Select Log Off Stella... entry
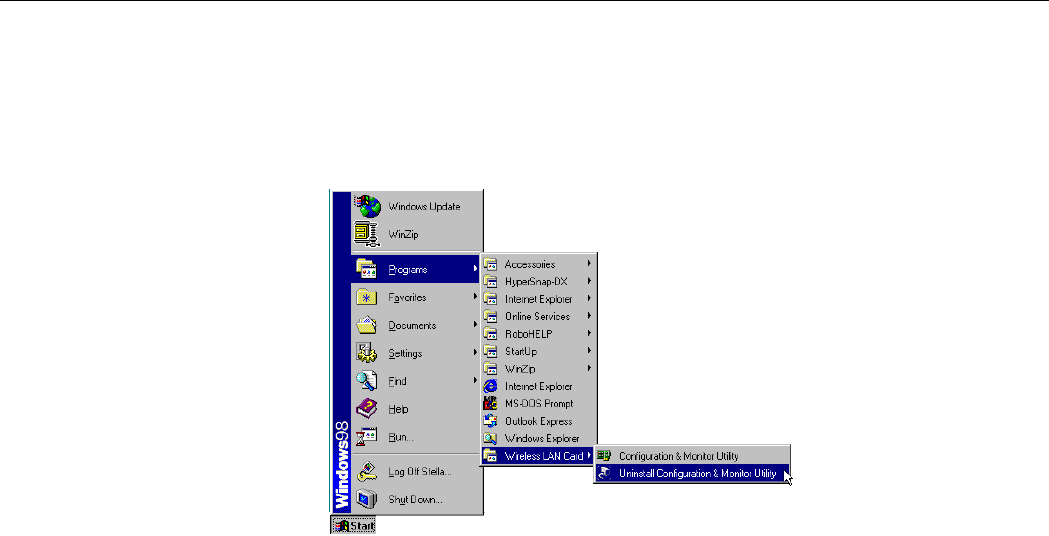The image size is (1049, 536). click(x=417, y=471)
